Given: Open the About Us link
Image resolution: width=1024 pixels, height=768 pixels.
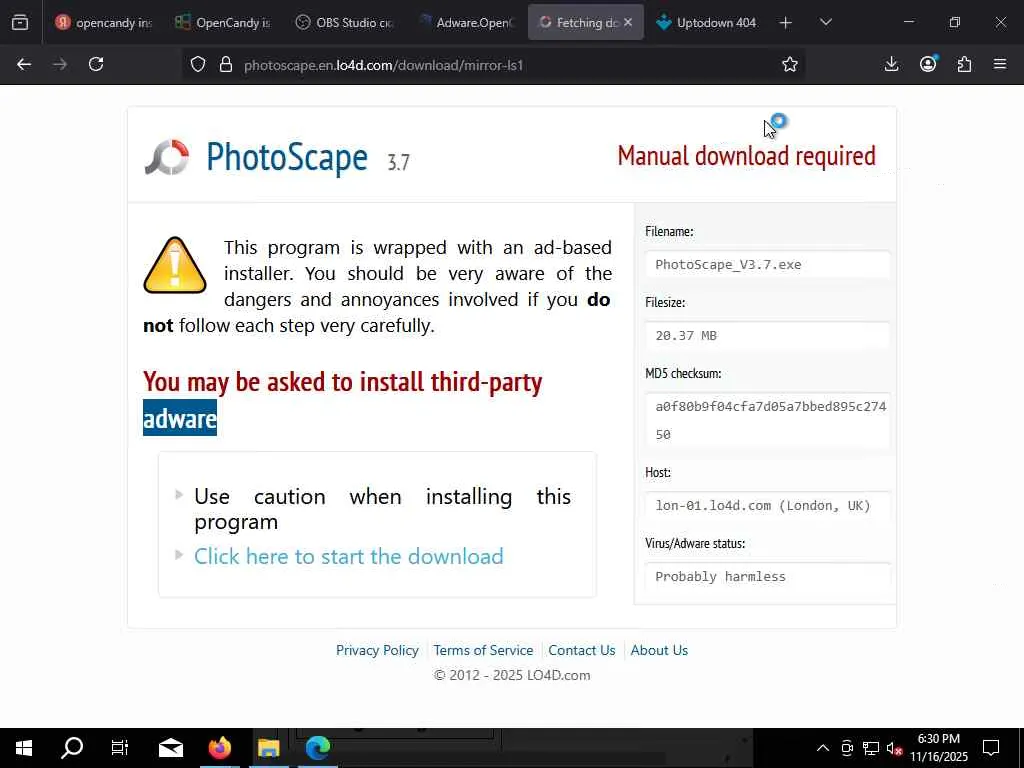Looking at the screenshot, I should (x=659, y=650).
